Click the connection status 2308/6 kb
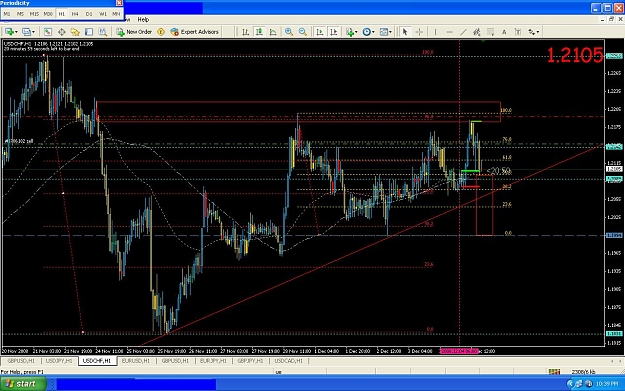 coord(583,372)
